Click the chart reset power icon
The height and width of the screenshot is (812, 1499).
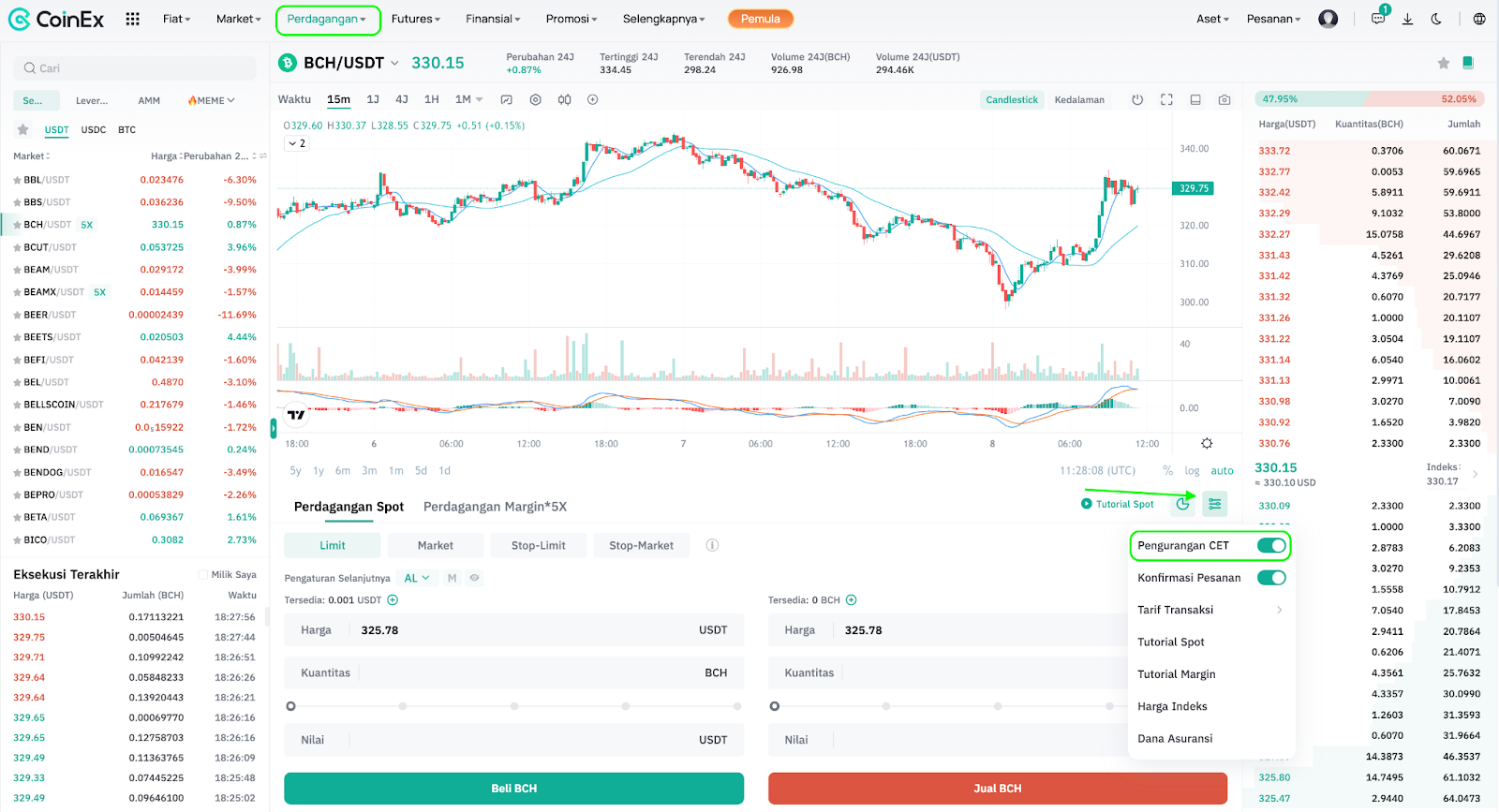click(1137, 99)
